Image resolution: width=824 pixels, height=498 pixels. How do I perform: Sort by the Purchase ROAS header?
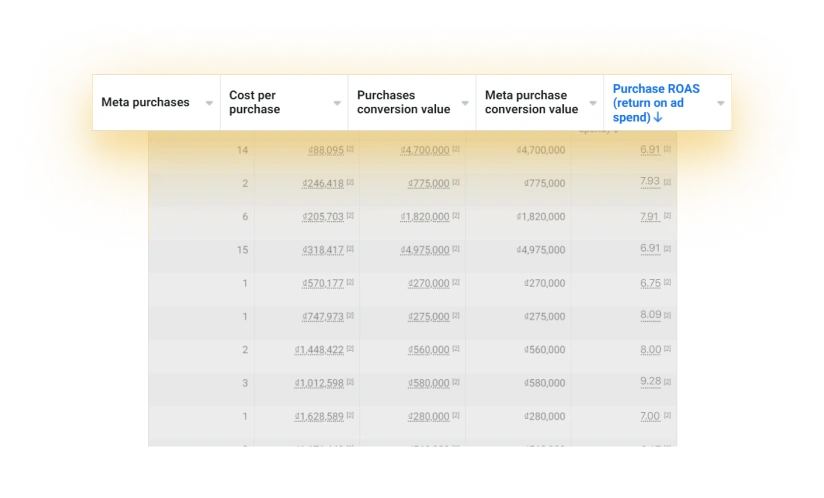[656, 103]
